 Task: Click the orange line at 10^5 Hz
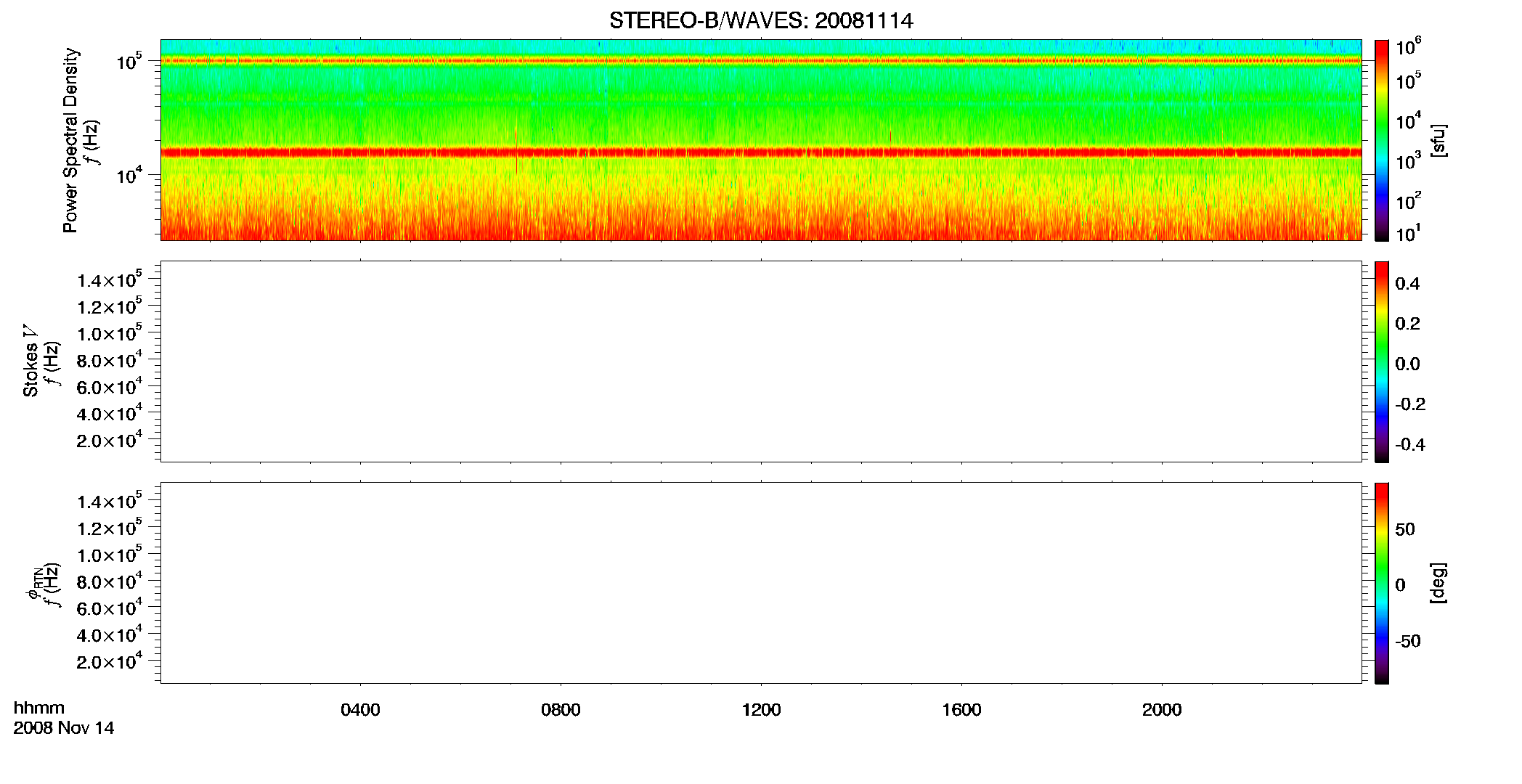click(x=761, y=61)
